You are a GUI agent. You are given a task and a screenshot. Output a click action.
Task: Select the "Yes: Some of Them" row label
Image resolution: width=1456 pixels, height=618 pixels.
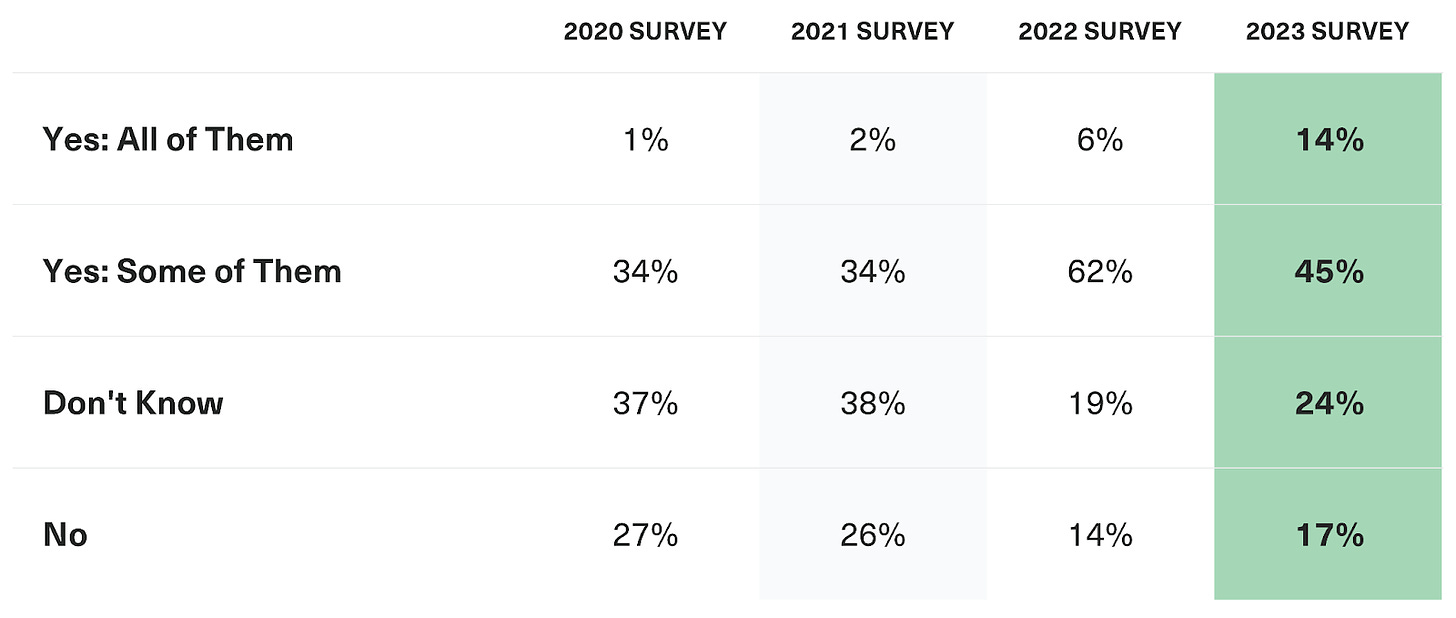[192, 271]
